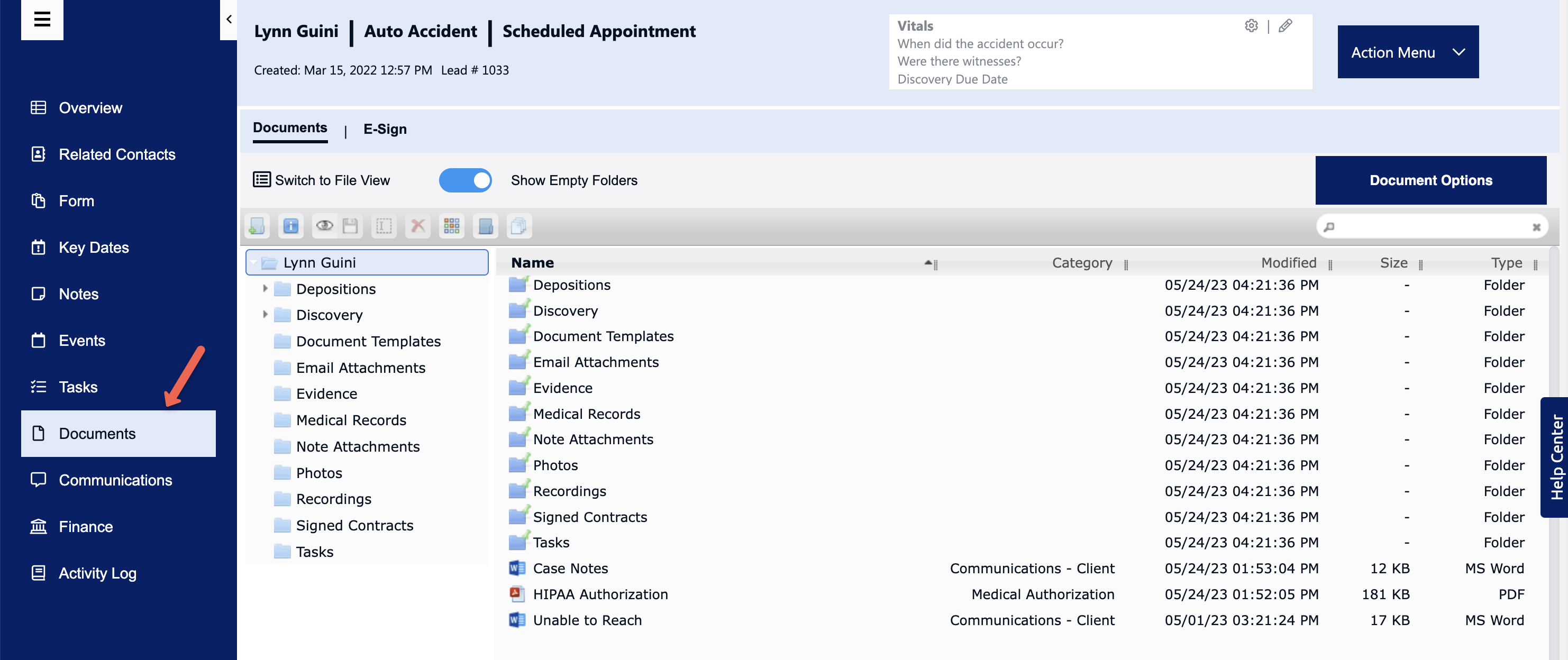Expand the Discovery tree folder
The height and width of the screenshot is (660, 1568).
(265, 315)
